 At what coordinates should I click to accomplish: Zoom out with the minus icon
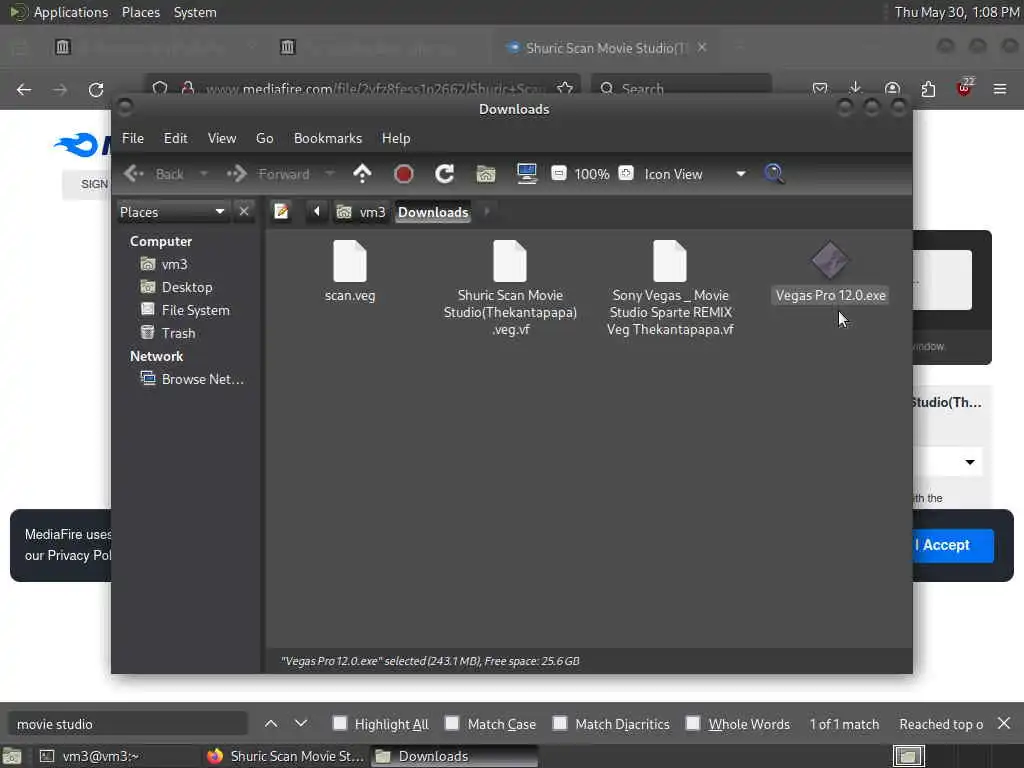(x=558, y=173)
